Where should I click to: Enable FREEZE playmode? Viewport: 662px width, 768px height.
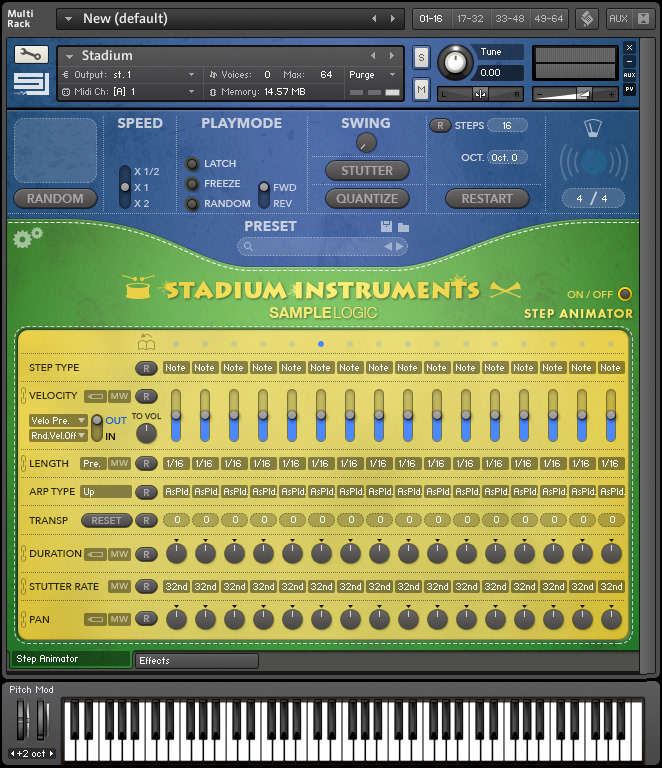(192, 184)
